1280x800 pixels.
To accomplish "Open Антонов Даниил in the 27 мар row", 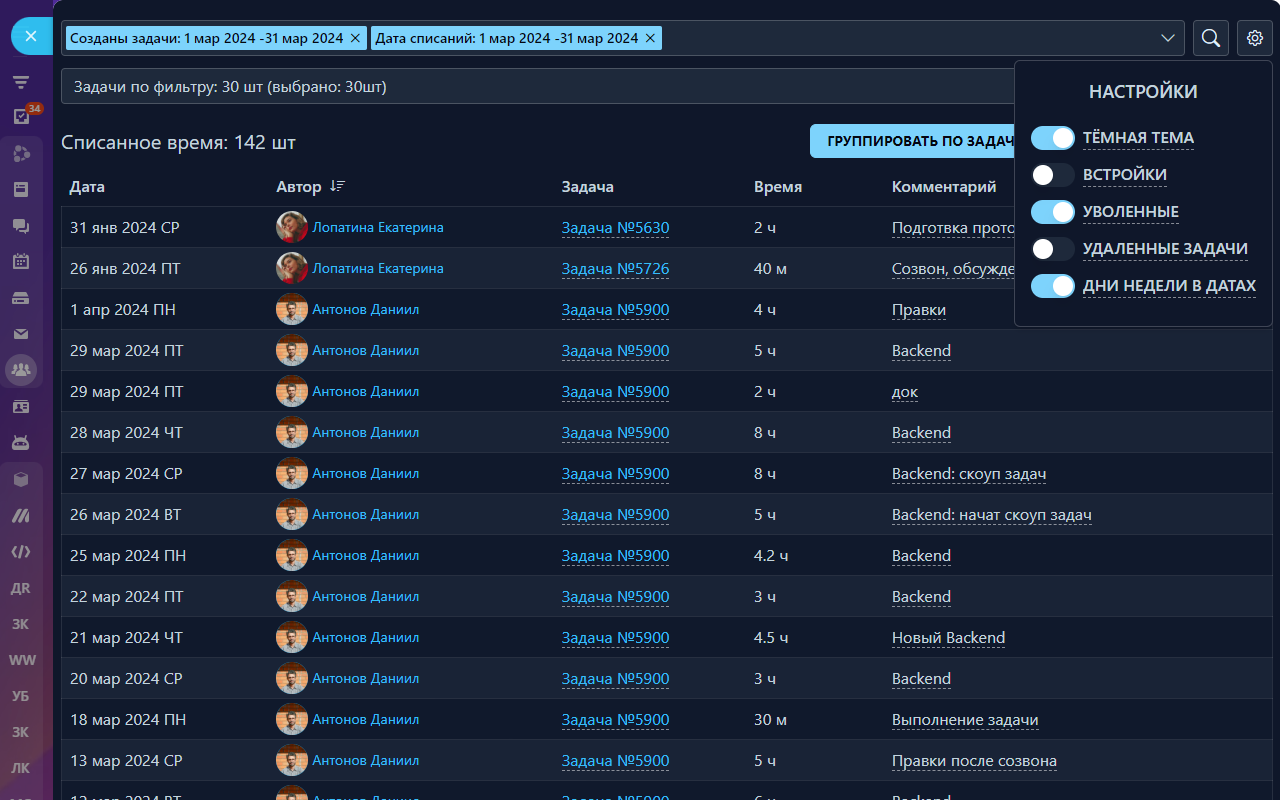I will click(x=366, y=474).
